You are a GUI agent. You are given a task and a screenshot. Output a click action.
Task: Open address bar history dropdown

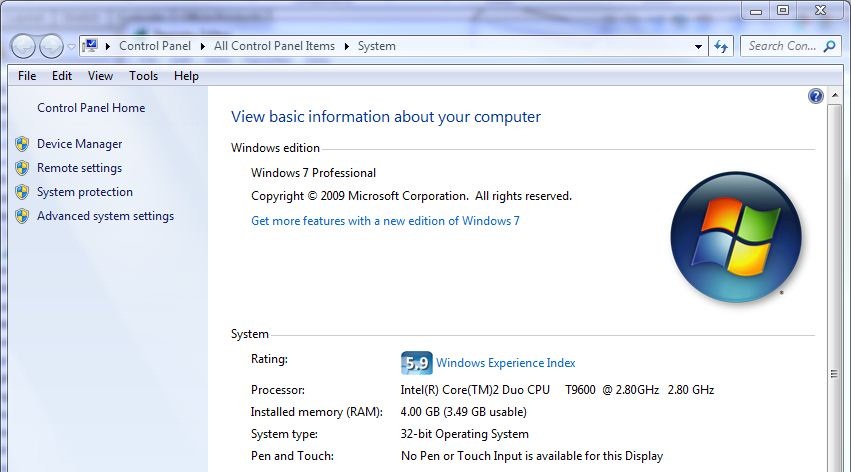[x=698, y=47]
